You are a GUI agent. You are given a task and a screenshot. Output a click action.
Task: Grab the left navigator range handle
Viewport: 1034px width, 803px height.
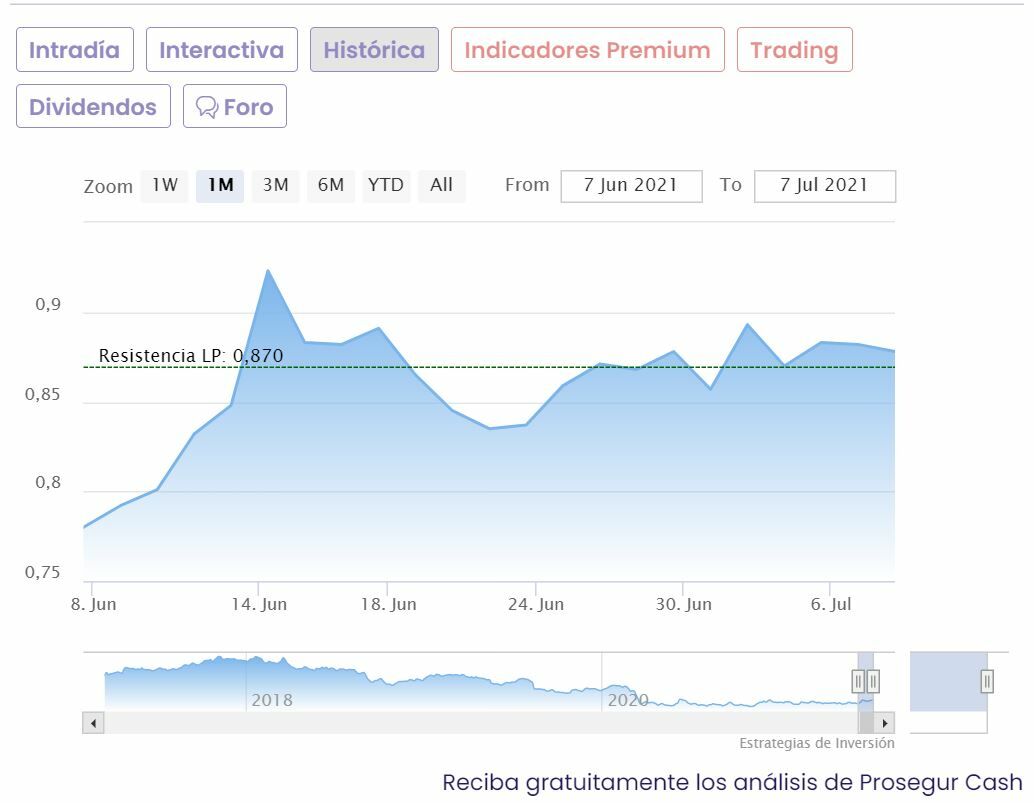click(858, 682)
